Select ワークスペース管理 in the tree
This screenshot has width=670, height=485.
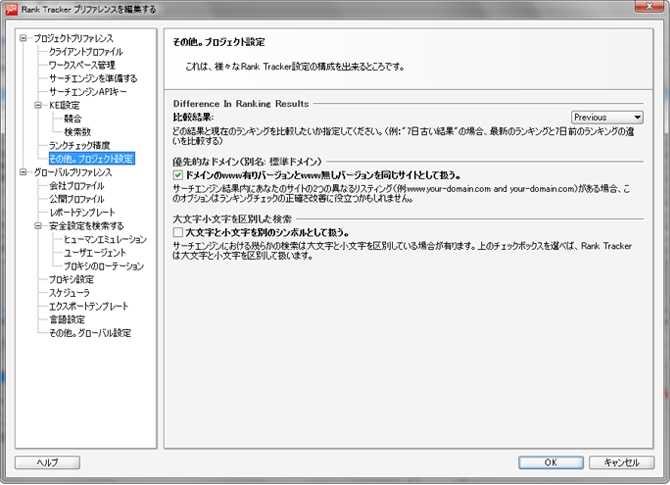click(x=82, y=65)
